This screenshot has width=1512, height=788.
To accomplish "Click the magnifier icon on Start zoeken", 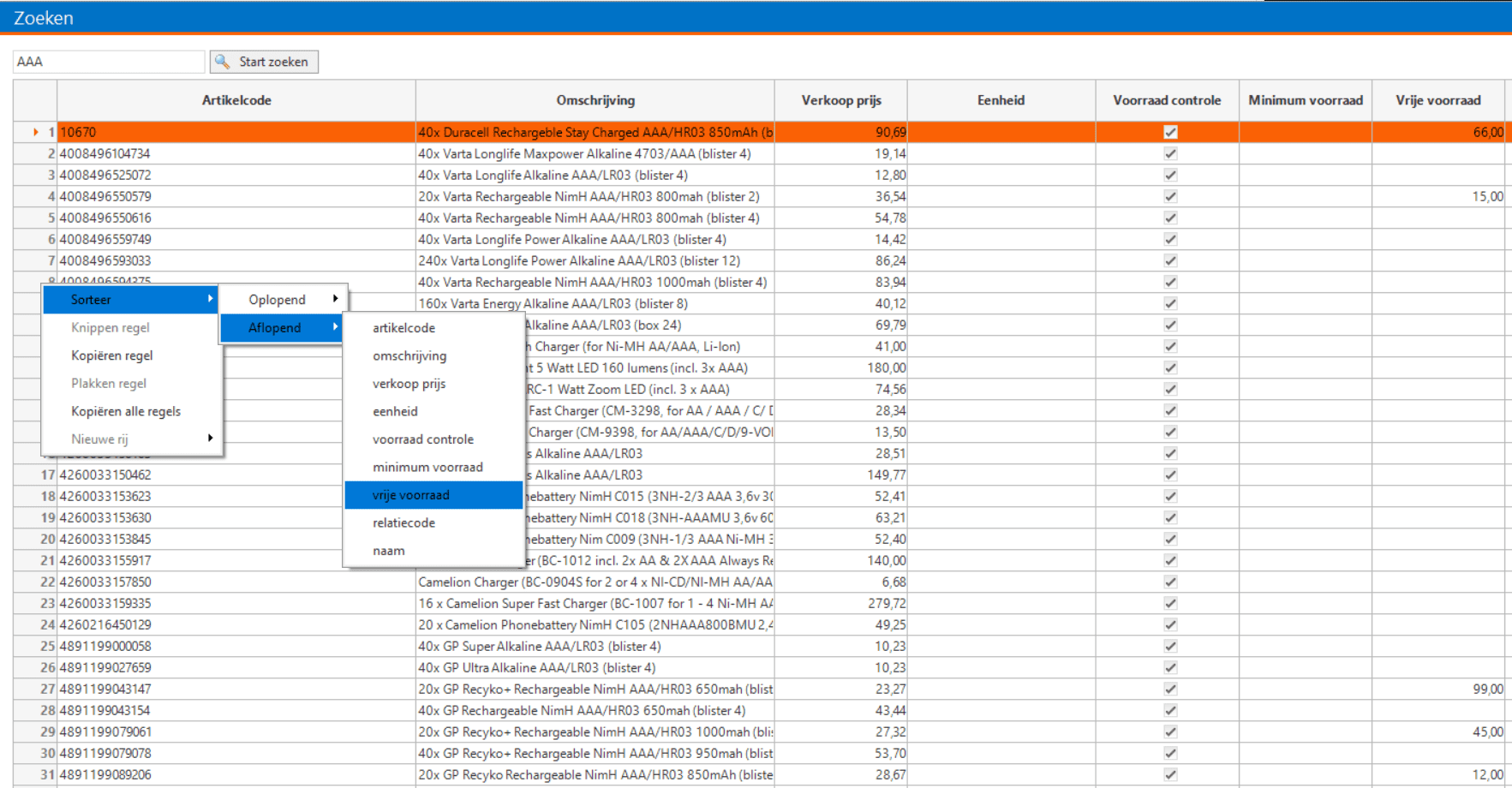I will 223,62.
